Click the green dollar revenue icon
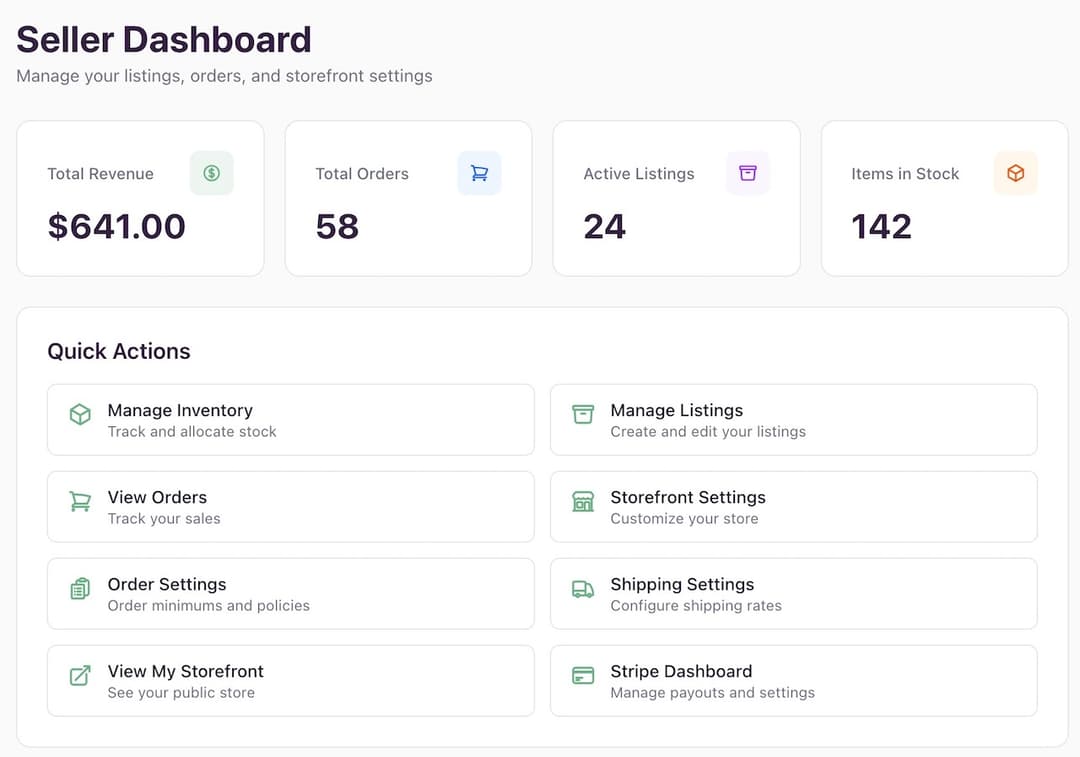 (x=211, y=172)
